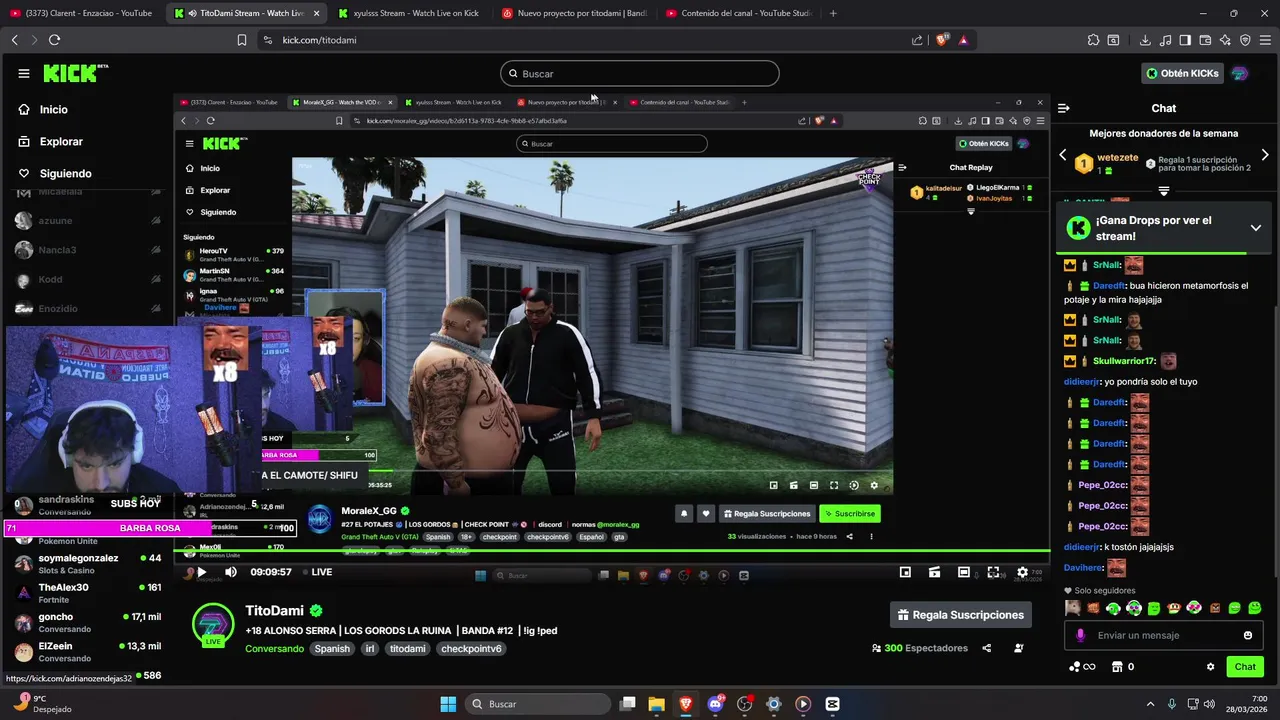Toggle browser sidebar panel
This screenshot has height=720, width=1280.
coord(1185,40)
